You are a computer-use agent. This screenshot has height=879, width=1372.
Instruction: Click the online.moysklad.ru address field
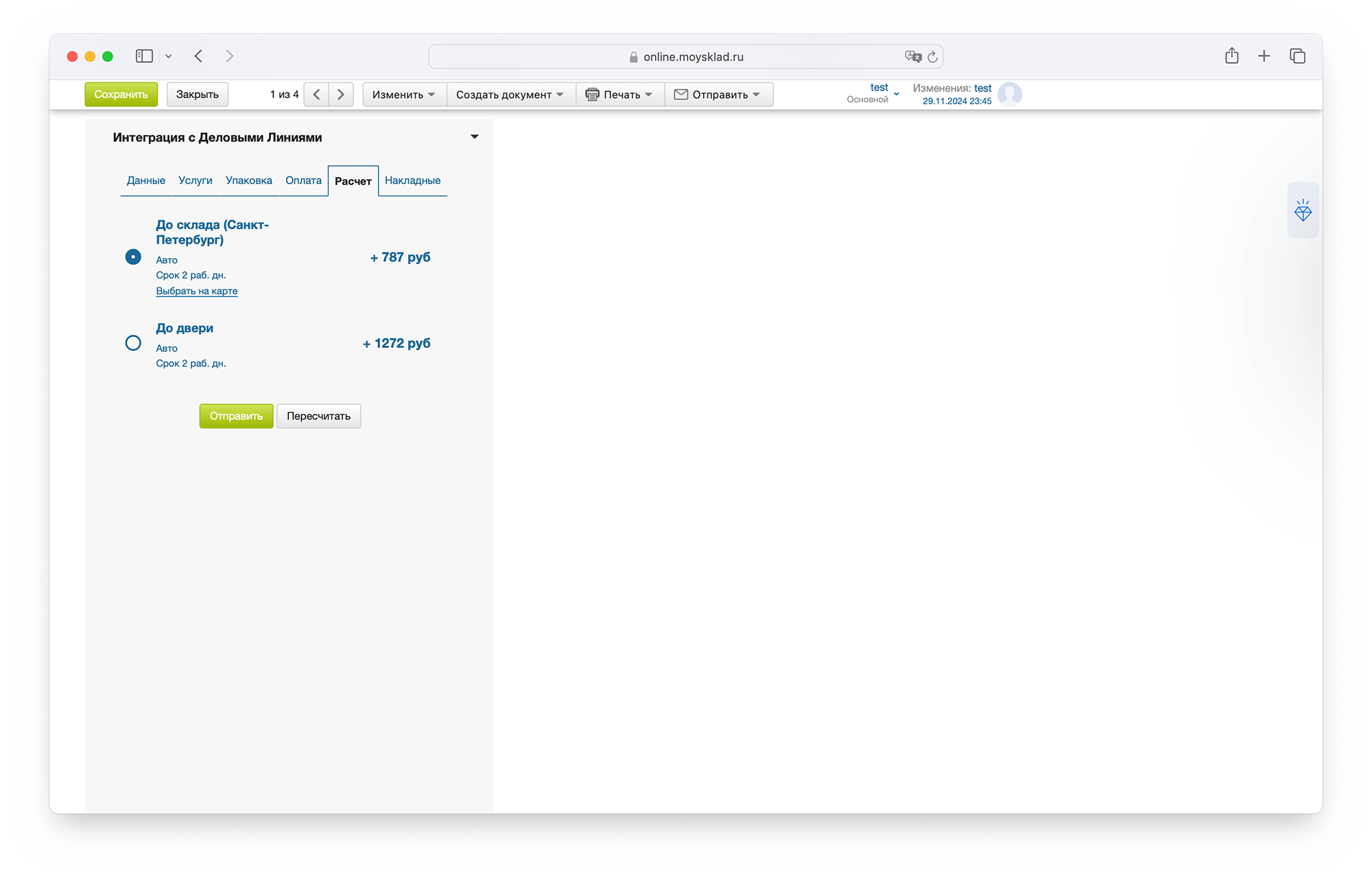pos(693,57)
